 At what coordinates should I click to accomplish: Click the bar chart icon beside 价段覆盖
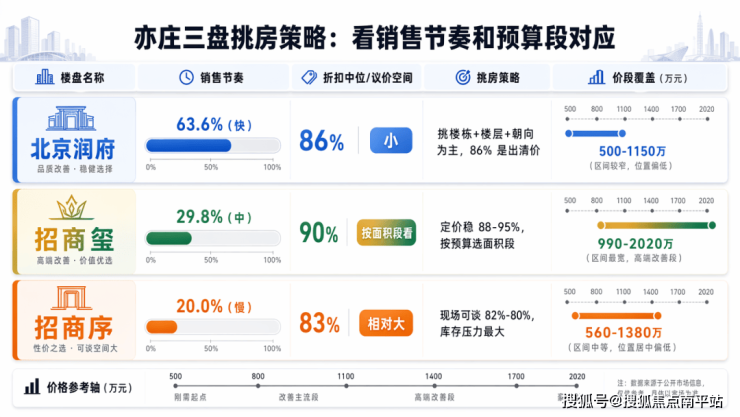[596, 77]
